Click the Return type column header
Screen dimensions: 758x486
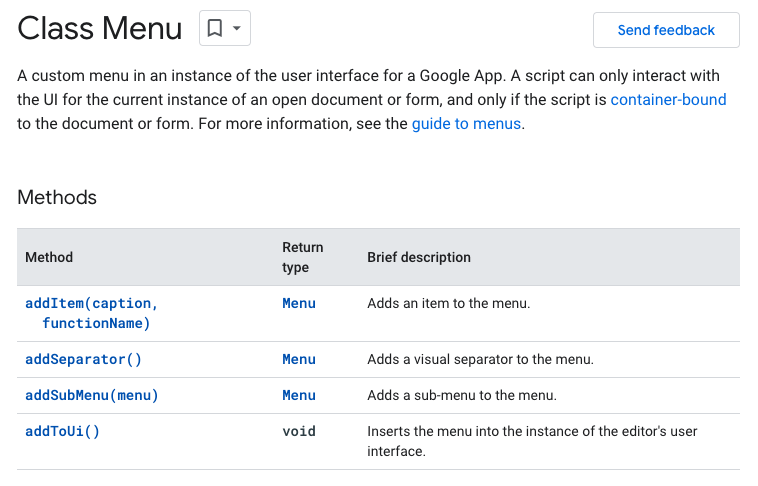point(303,257)
